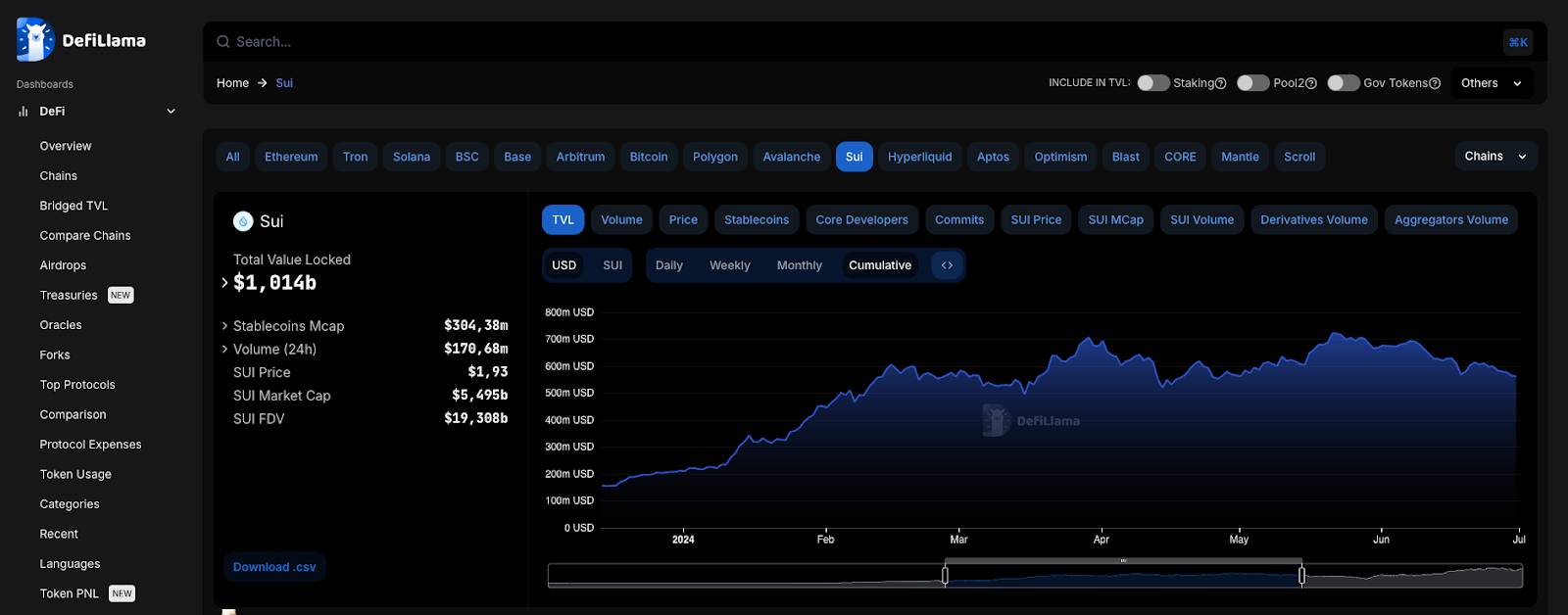Click the NEW badge beside Treasuries
The height and width of the screenshot is (615, 1568).
(x=121, y=296)
